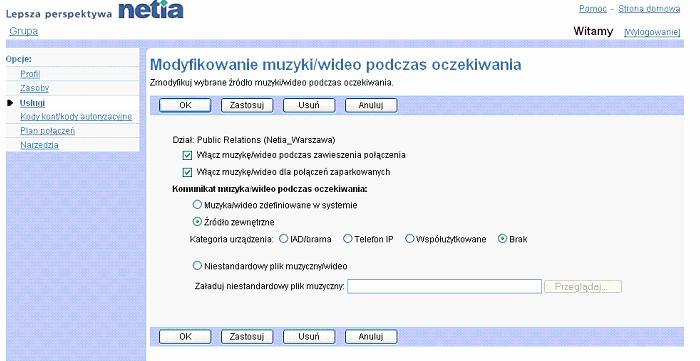
Task: Click the top Anuluj button
Action: (371, 105)
